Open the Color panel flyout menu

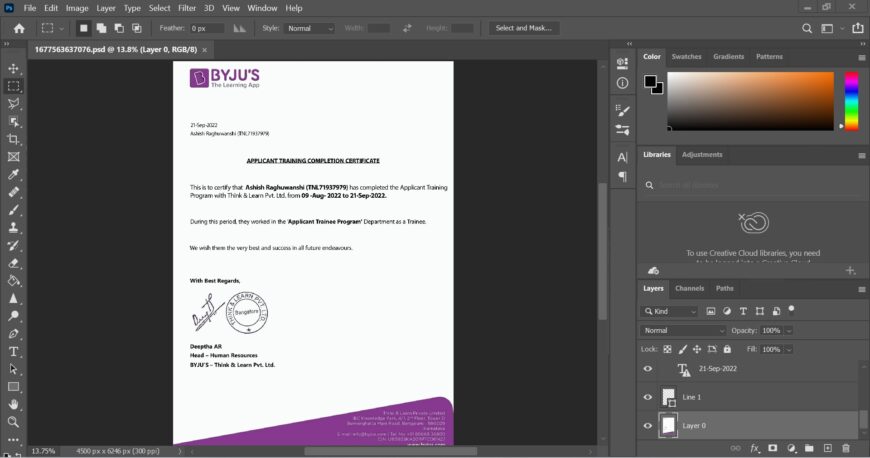tap(862, 57)
